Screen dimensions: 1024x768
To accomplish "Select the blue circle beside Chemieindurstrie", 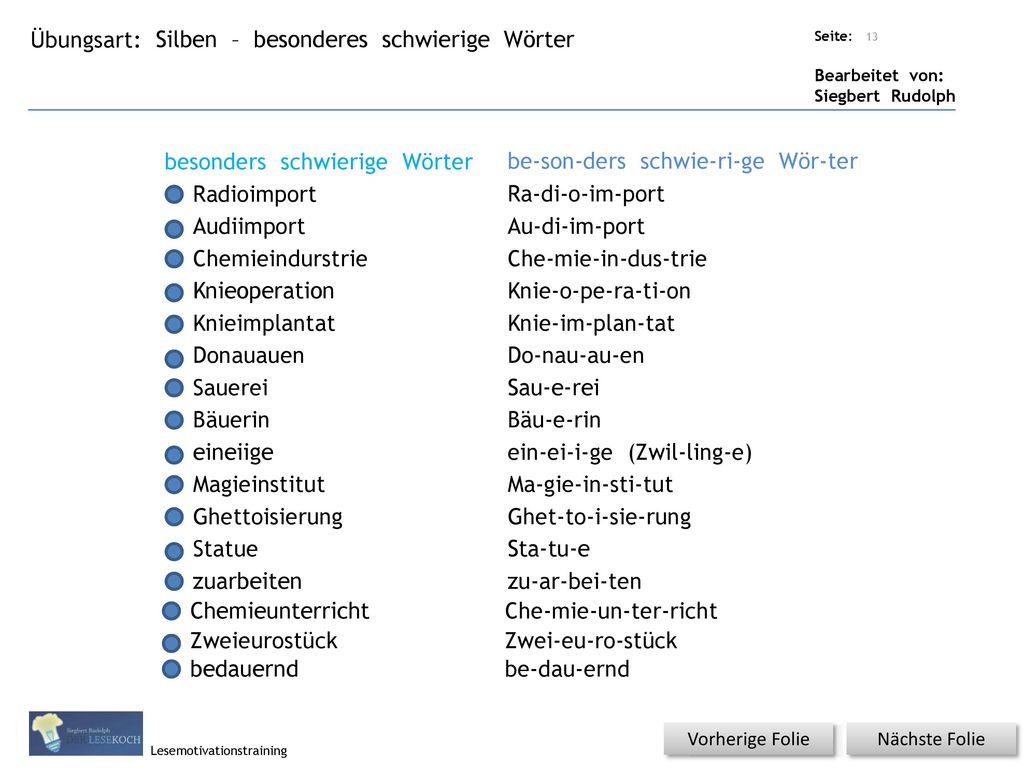I will [x=174, y=259].
